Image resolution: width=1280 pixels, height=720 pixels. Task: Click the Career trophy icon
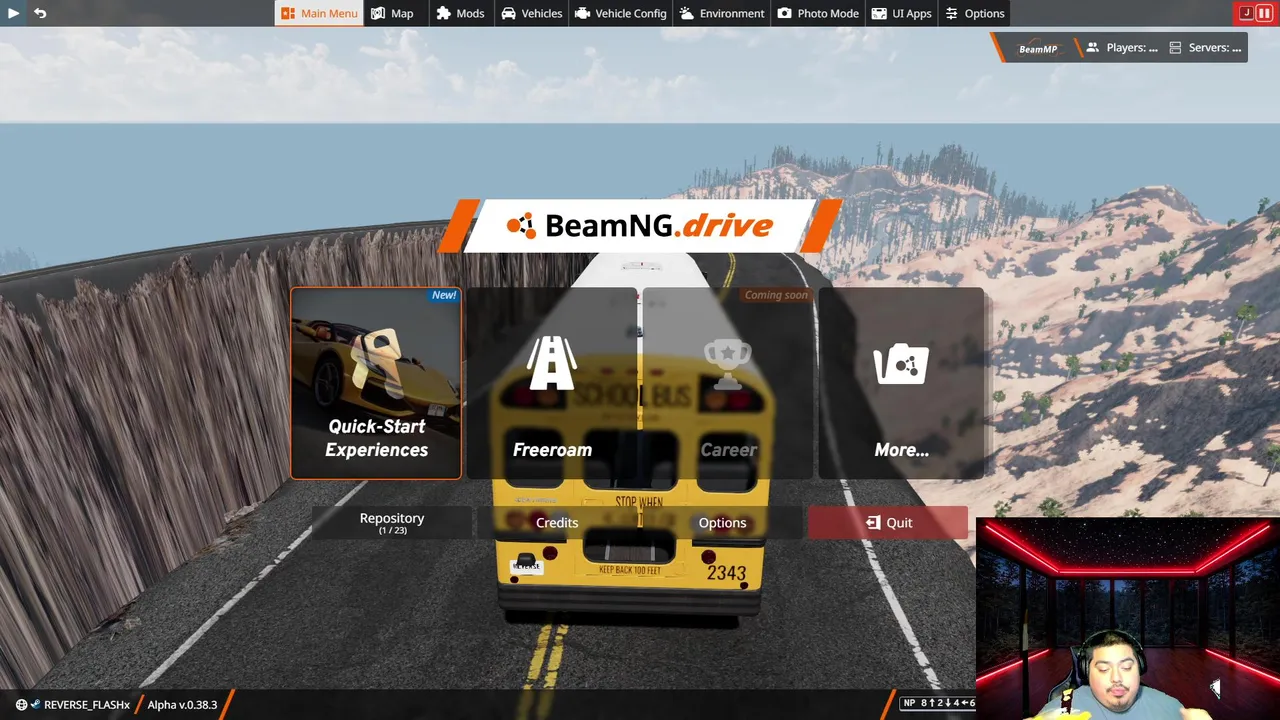click(728, 363)
